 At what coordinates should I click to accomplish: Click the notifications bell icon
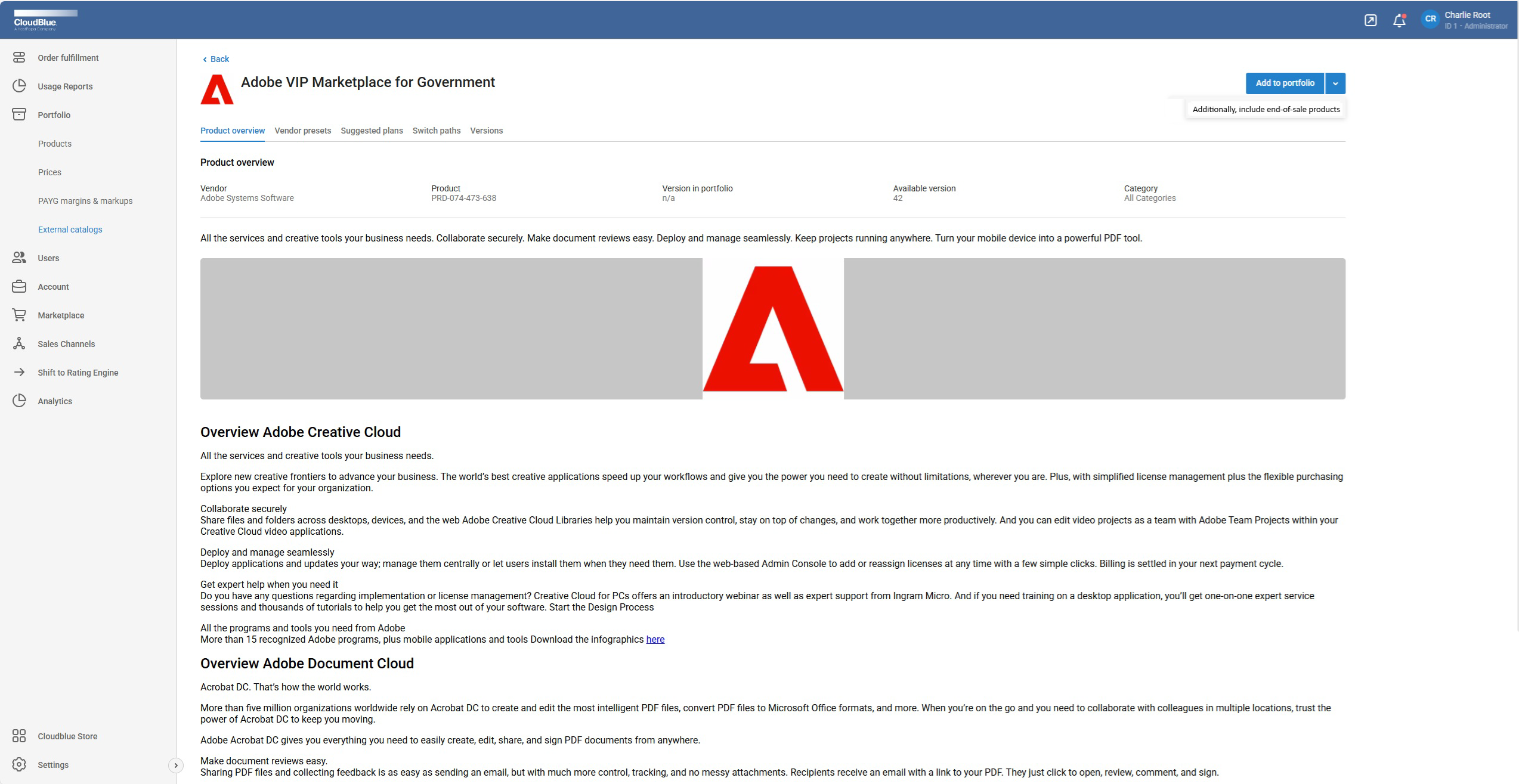1399,21
